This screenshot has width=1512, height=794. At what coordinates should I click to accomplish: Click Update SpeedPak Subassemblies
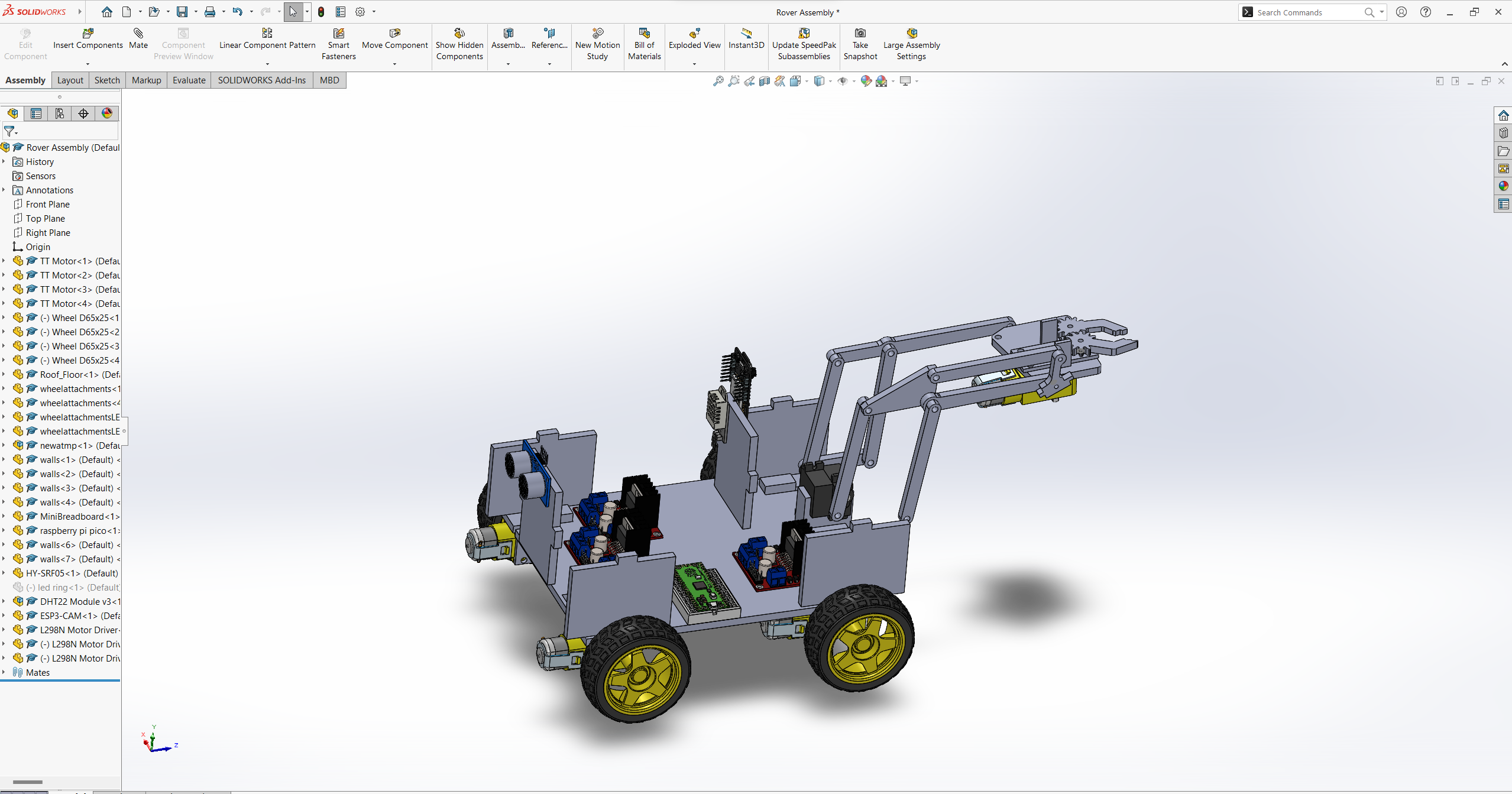click(804, 44)
